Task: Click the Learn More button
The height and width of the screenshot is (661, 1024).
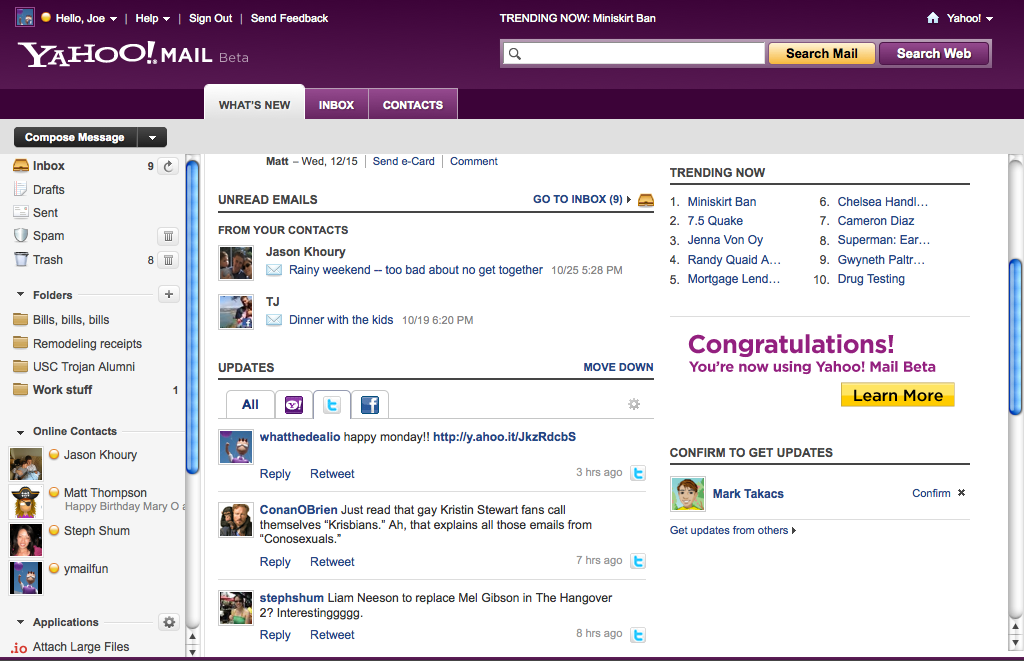Action: pyautogui.click(x=897, y=395)
